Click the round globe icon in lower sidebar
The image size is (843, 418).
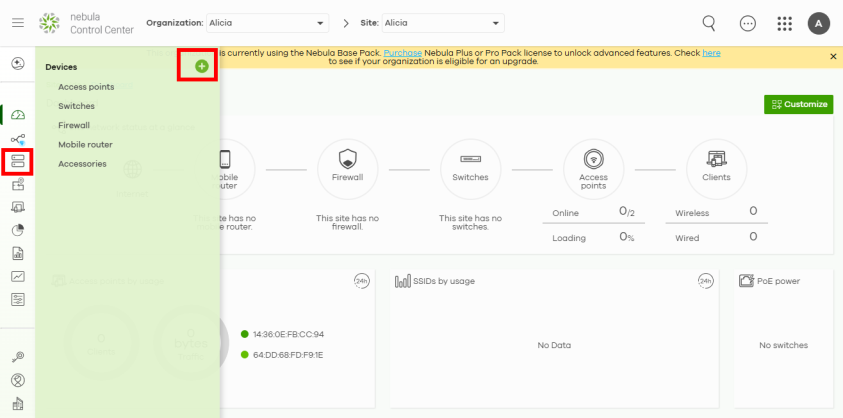coord(18,380)
